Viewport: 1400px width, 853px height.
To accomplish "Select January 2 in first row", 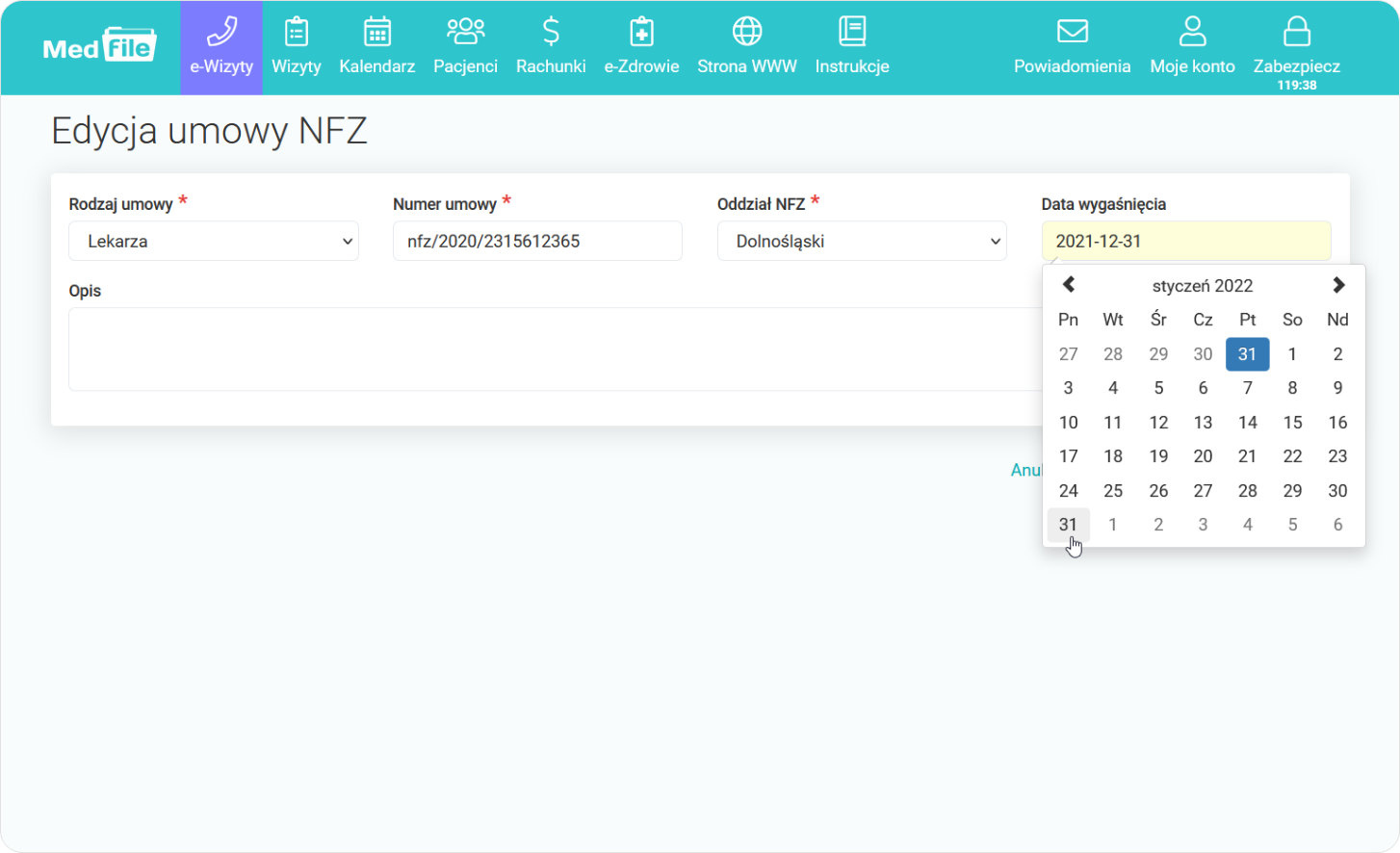I will [1337, 354].
